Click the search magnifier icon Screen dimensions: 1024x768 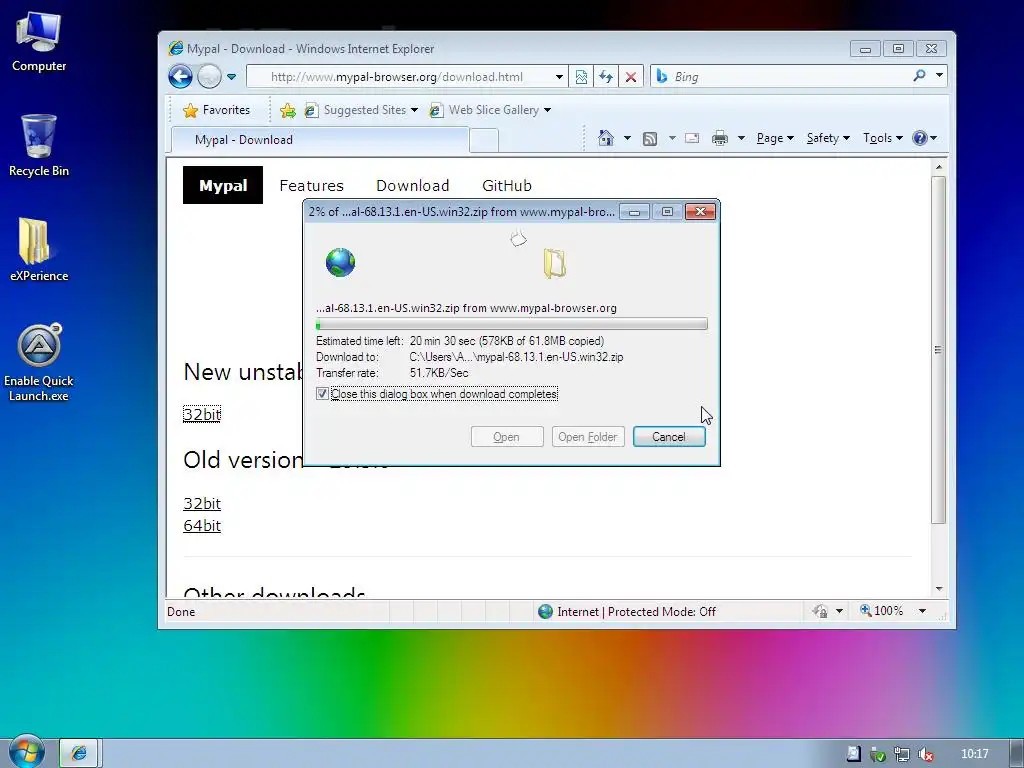pyautogui.click(x=920, y=76)
